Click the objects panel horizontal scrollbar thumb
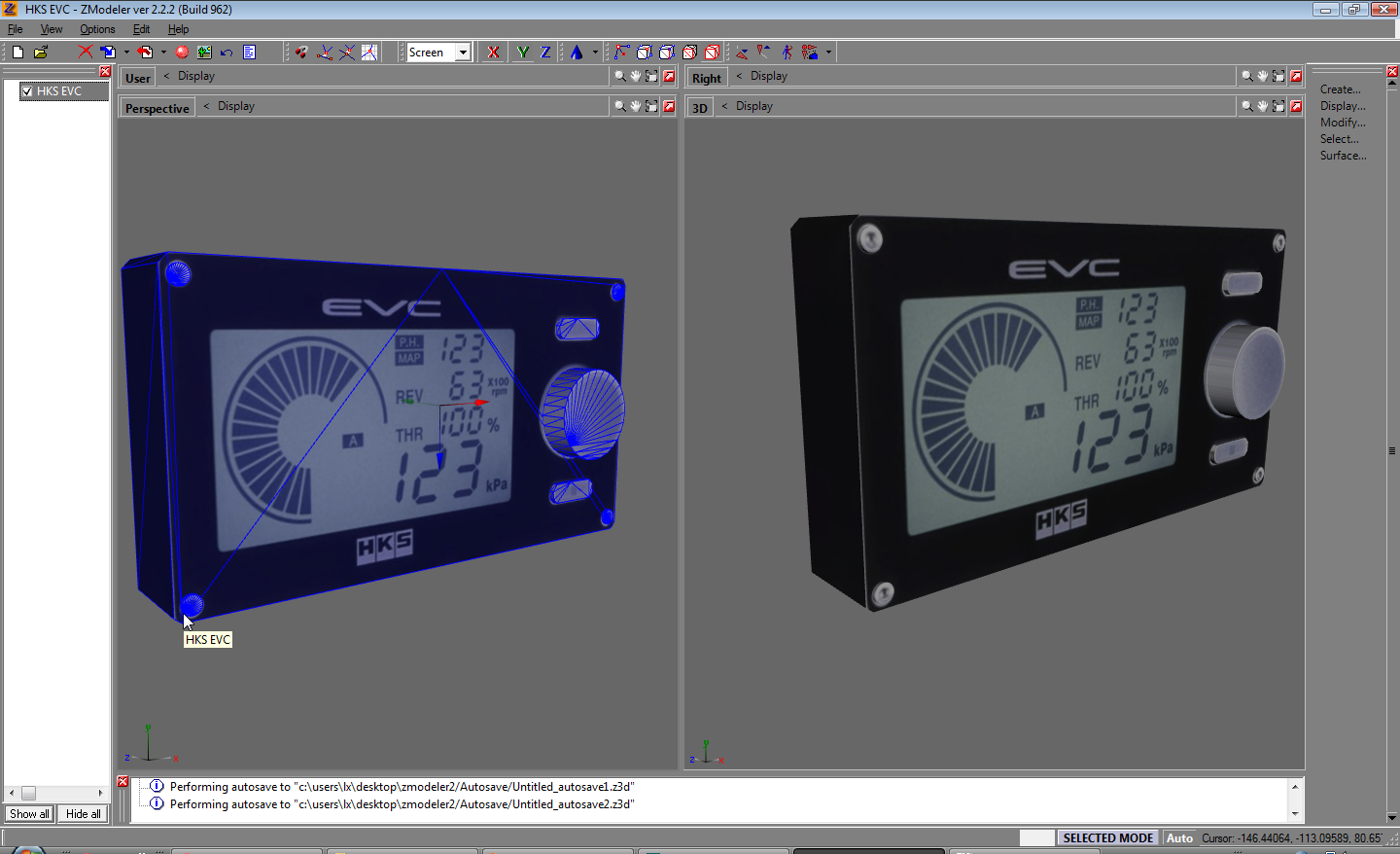 [x=28, y=794]
